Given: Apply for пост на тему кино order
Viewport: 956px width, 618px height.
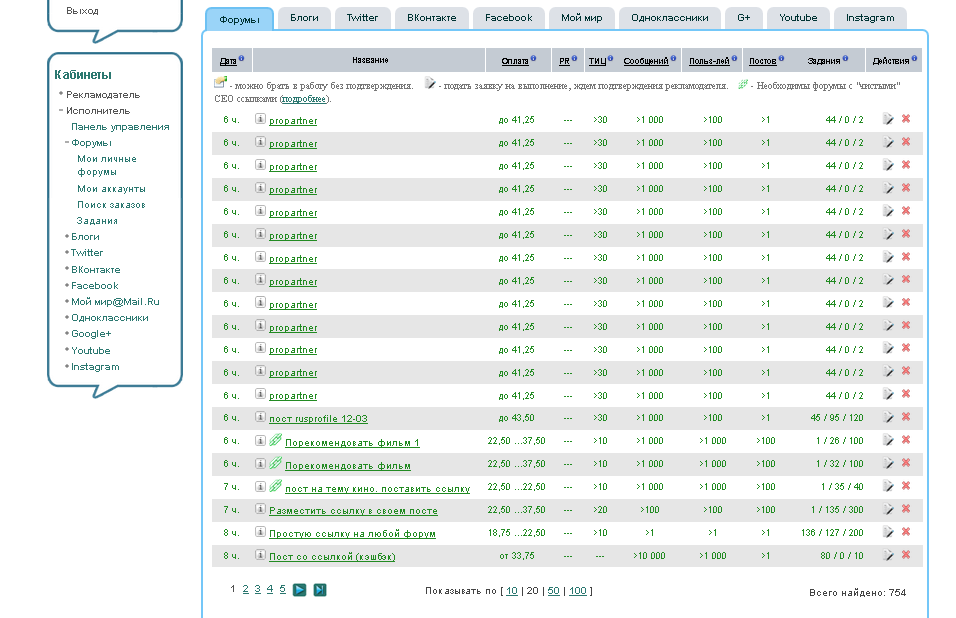Looking at the screenshot, I should 888,486.
